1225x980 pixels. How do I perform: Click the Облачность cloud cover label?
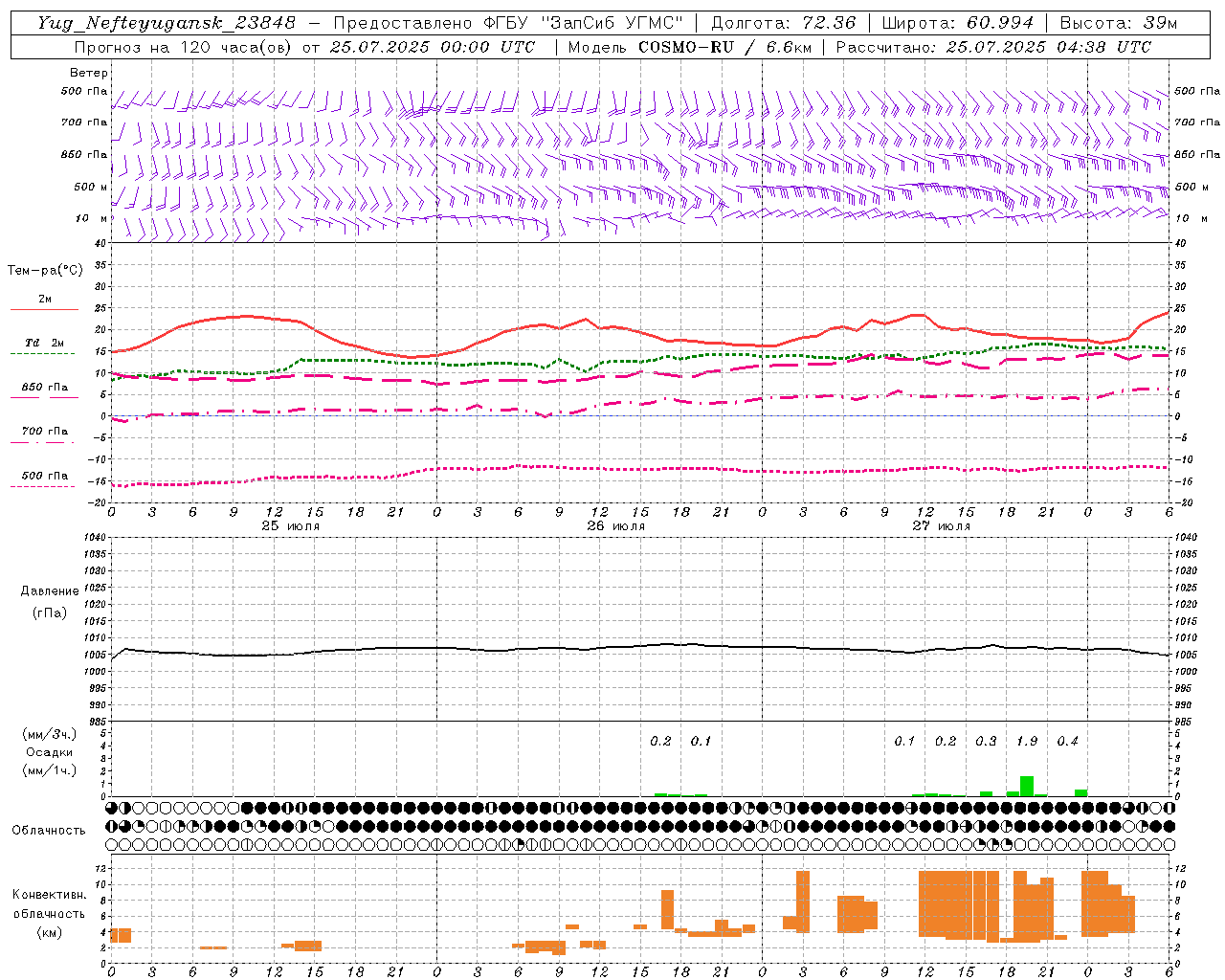click(x=49, y=830)
